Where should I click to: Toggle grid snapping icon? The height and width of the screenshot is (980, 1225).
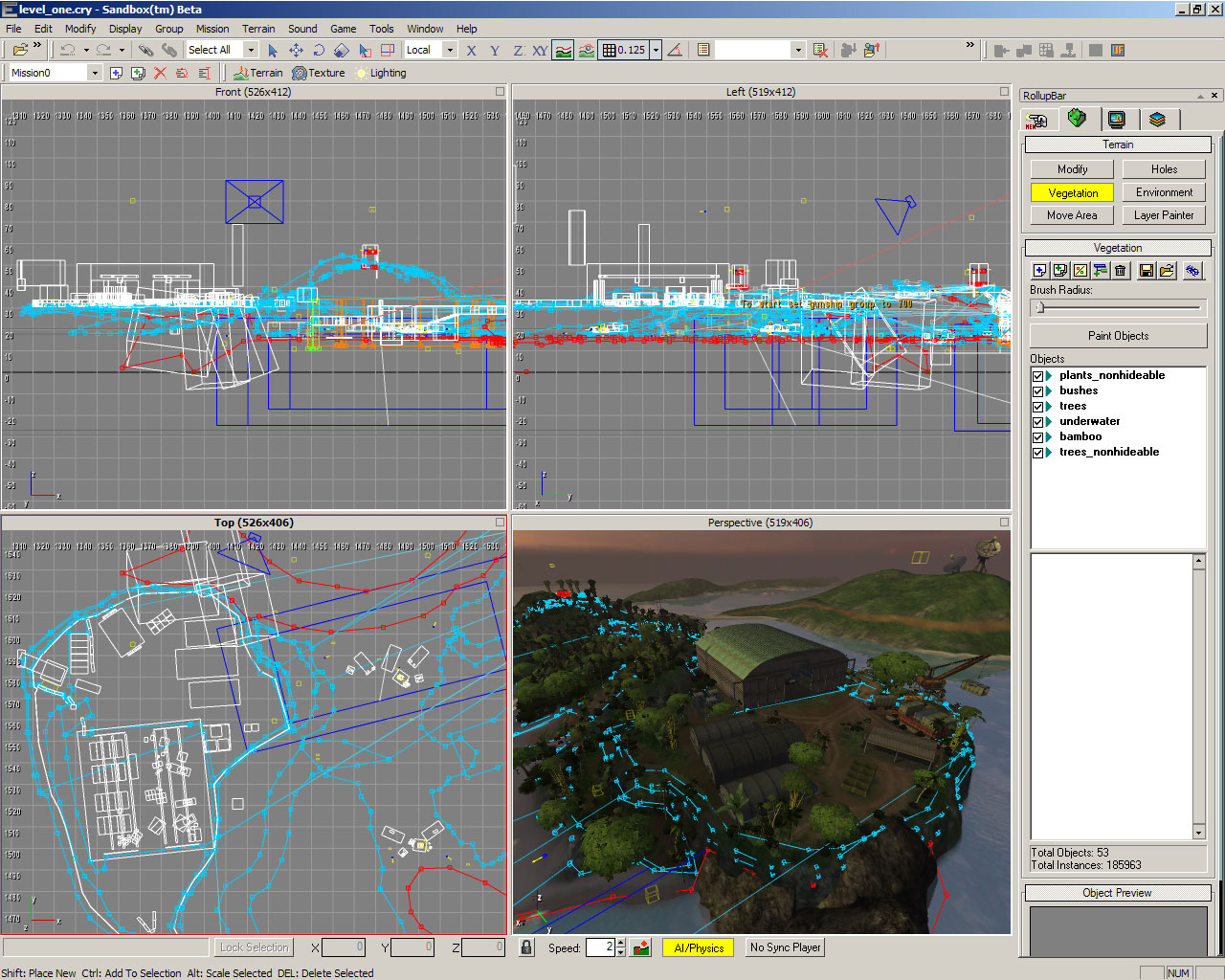(609, 50)
